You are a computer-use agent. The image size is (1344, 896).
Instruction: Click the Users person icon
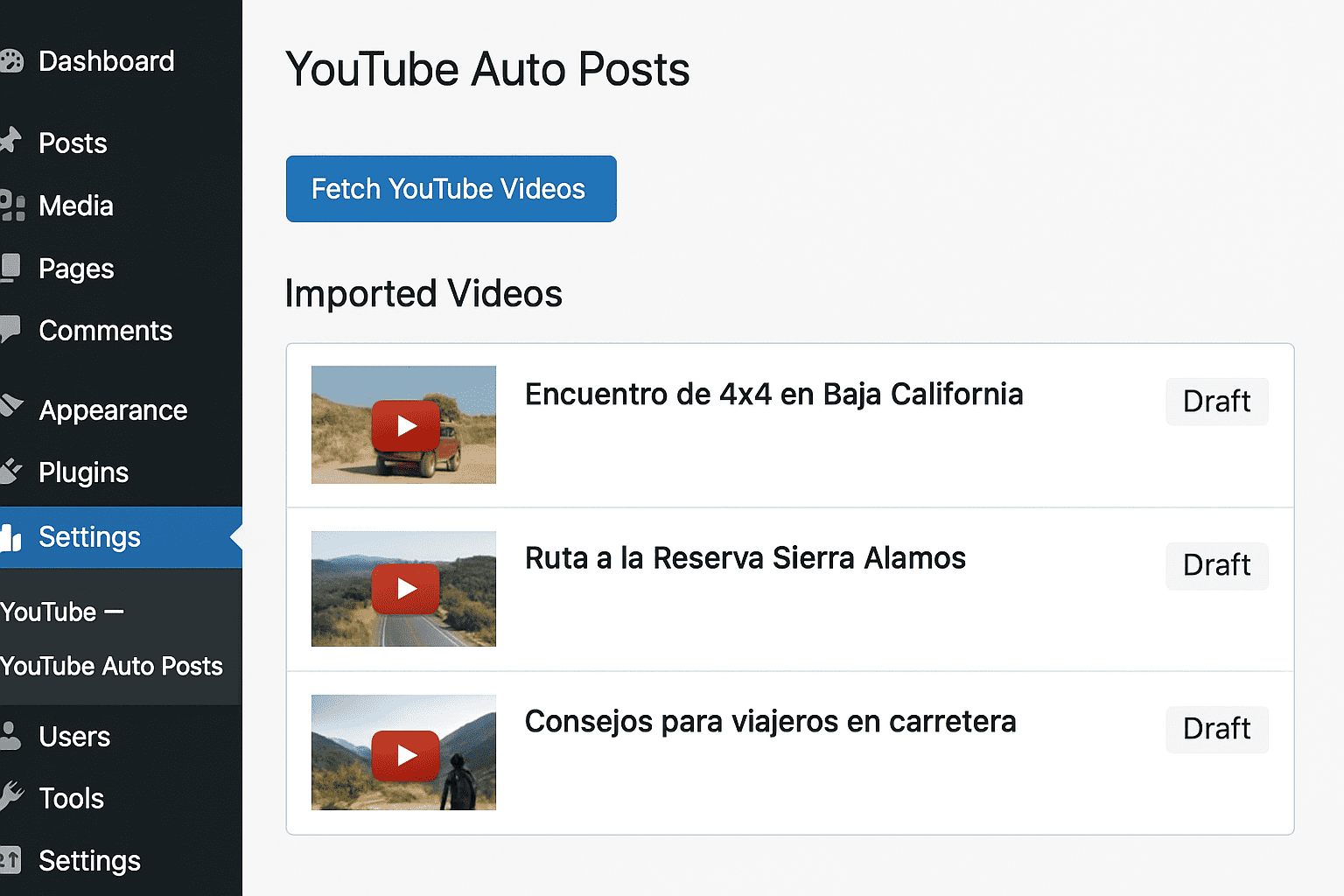[x=10, y=736]
